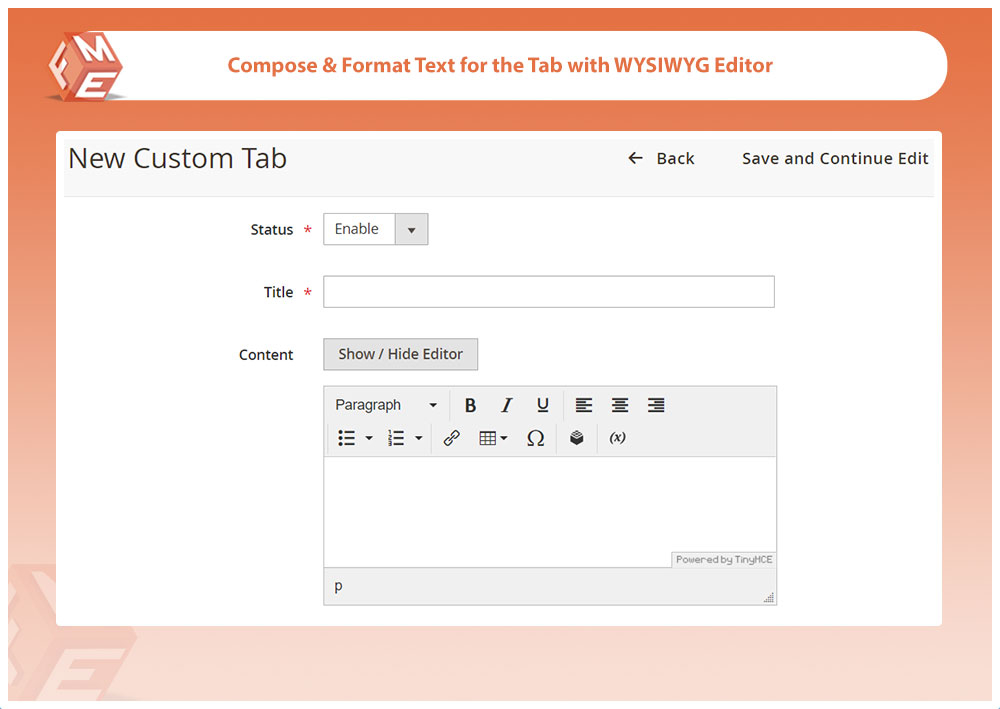
Task: Expand the Status Enable dropdown
Action: (411, 229)
